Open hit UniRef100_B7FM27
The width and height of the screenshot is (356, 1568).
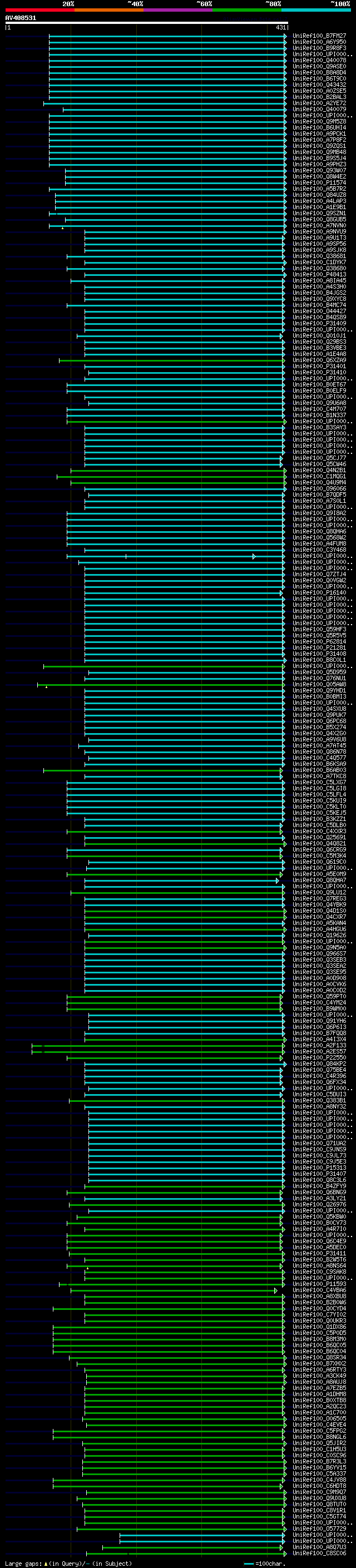(319, 36)
